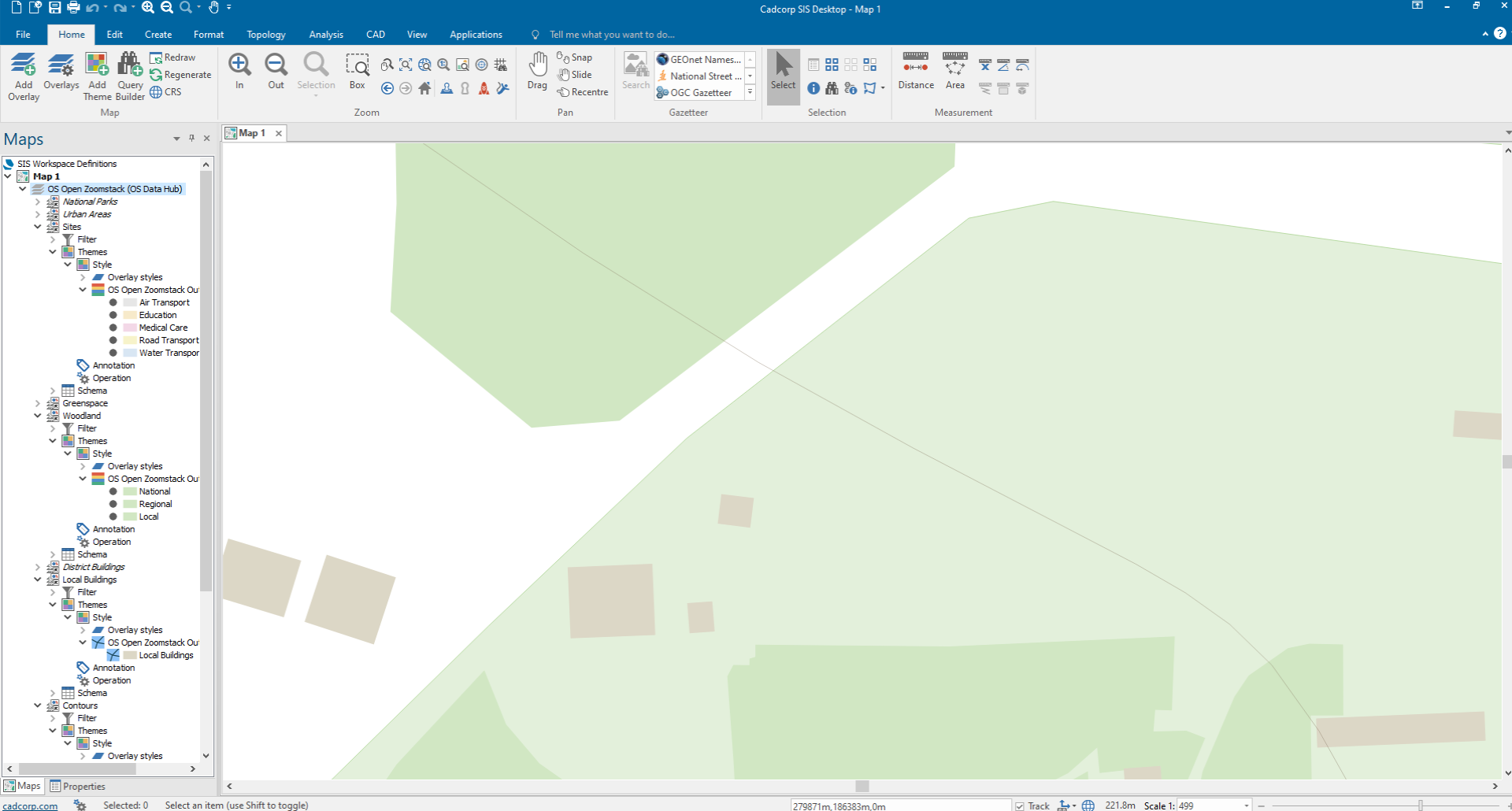Toggle Air Transport theme visibility dot
The height and width of the screenshot is (811, 1512).
click(x=113, y=302)
